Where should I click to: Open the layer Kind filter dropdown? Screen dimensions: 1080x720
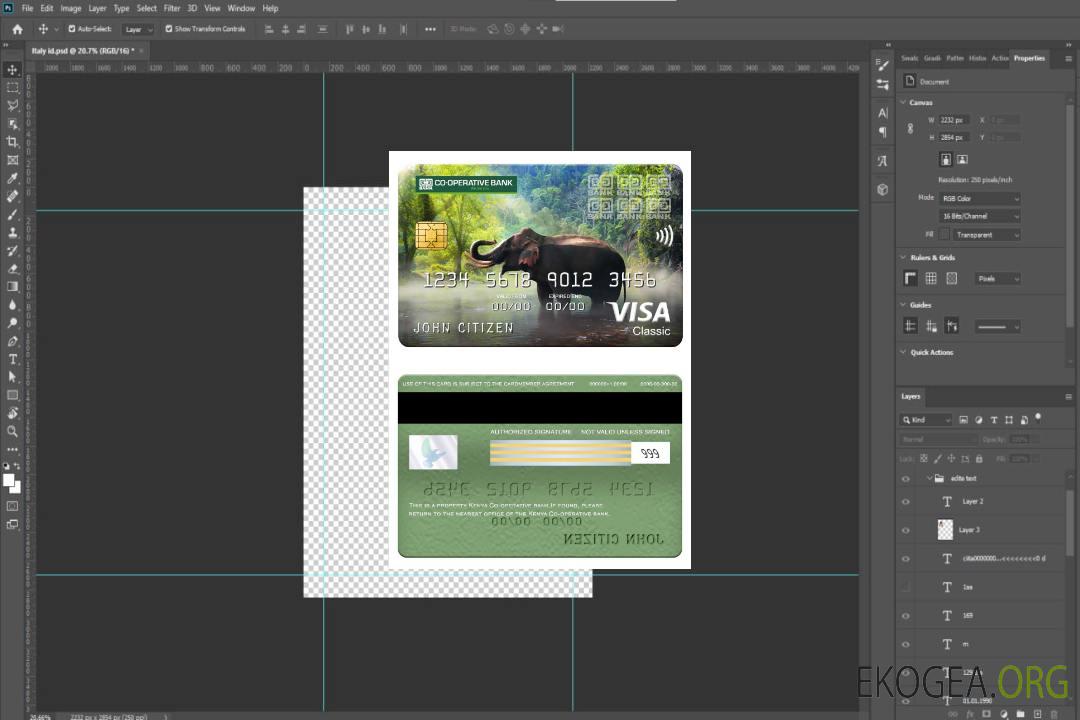click(x=926, y=420)
